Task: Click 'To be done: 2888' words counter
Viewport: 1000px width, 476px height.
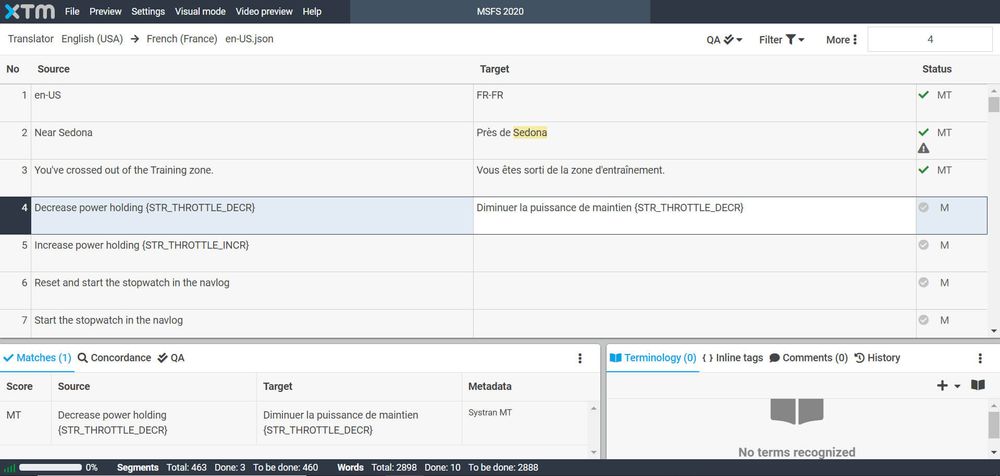Action: pyautogui.click(x=503, y=468)
